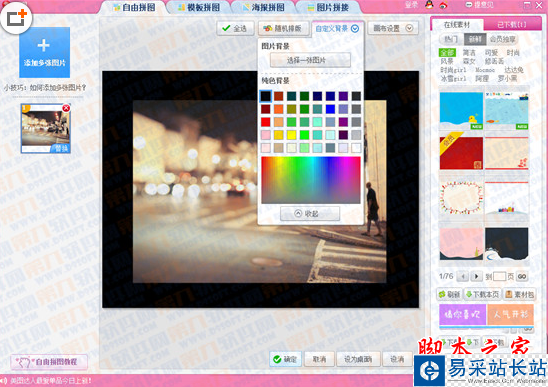Click the 下载本页 download page button

pos(483,295)
